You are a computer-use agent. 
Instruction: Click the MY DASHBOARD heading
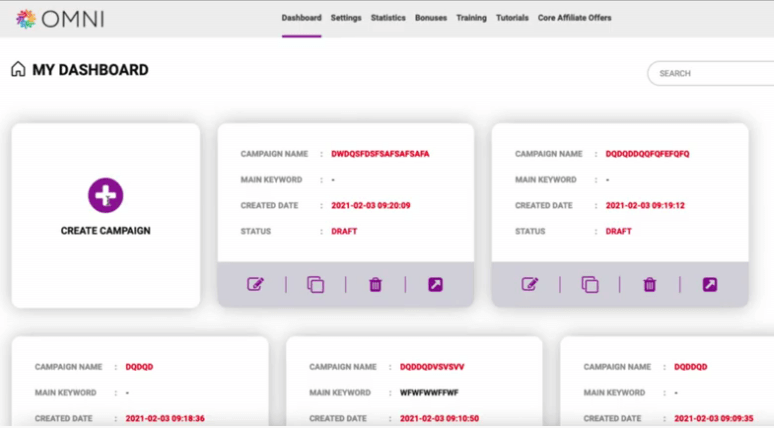90,70
